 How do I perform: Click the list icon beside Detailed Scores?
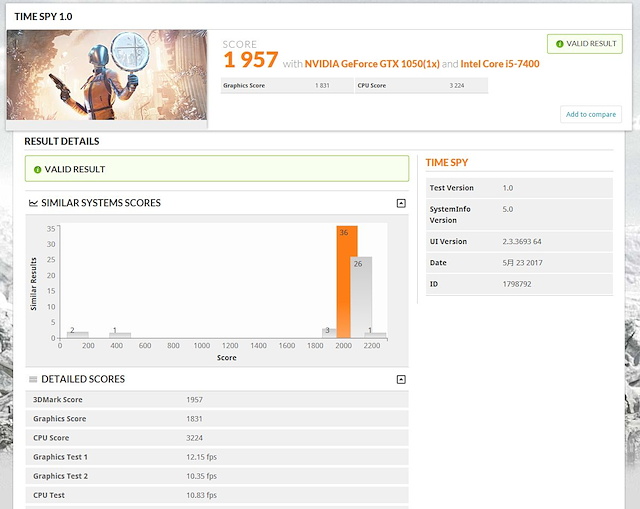click(33, 379)
